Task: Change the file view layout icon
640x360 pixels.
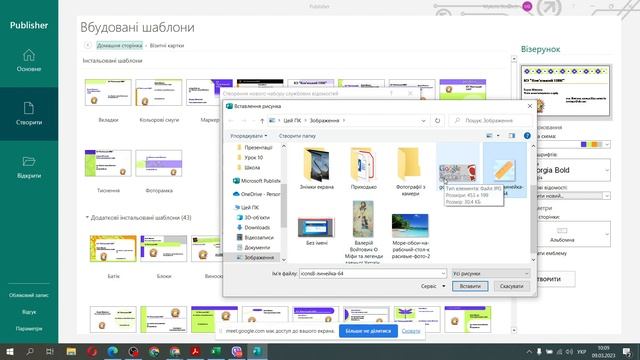Action: click(x=489, y=136)
